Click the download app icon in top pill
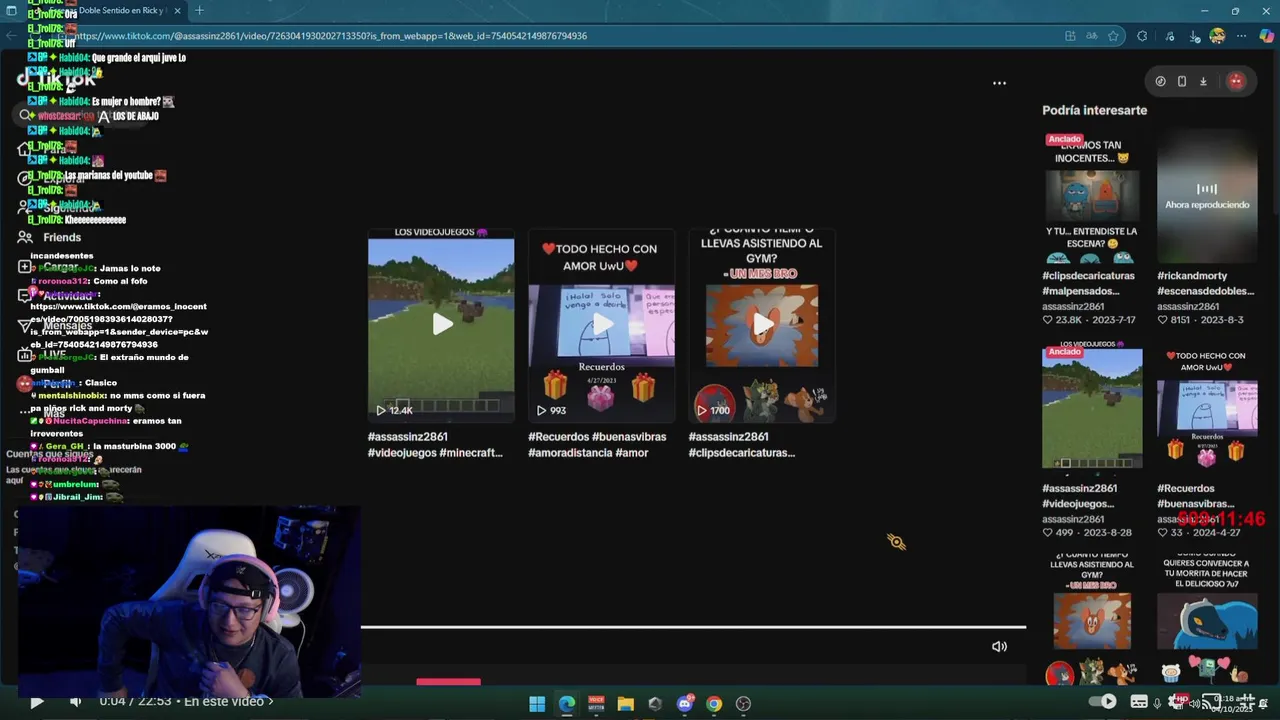The height and width of the screenshot is (720, 1280). pos(1203,81)
